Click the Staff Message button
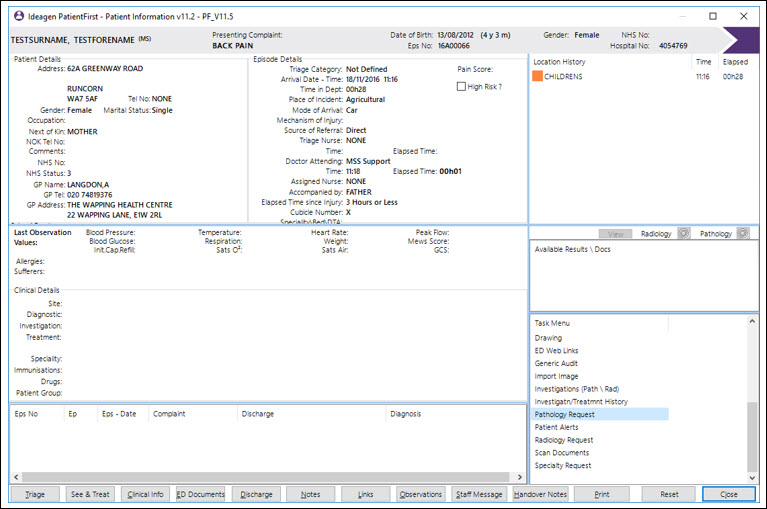The image size is (767, 509). pyautogui.click(x=479, y=494)
